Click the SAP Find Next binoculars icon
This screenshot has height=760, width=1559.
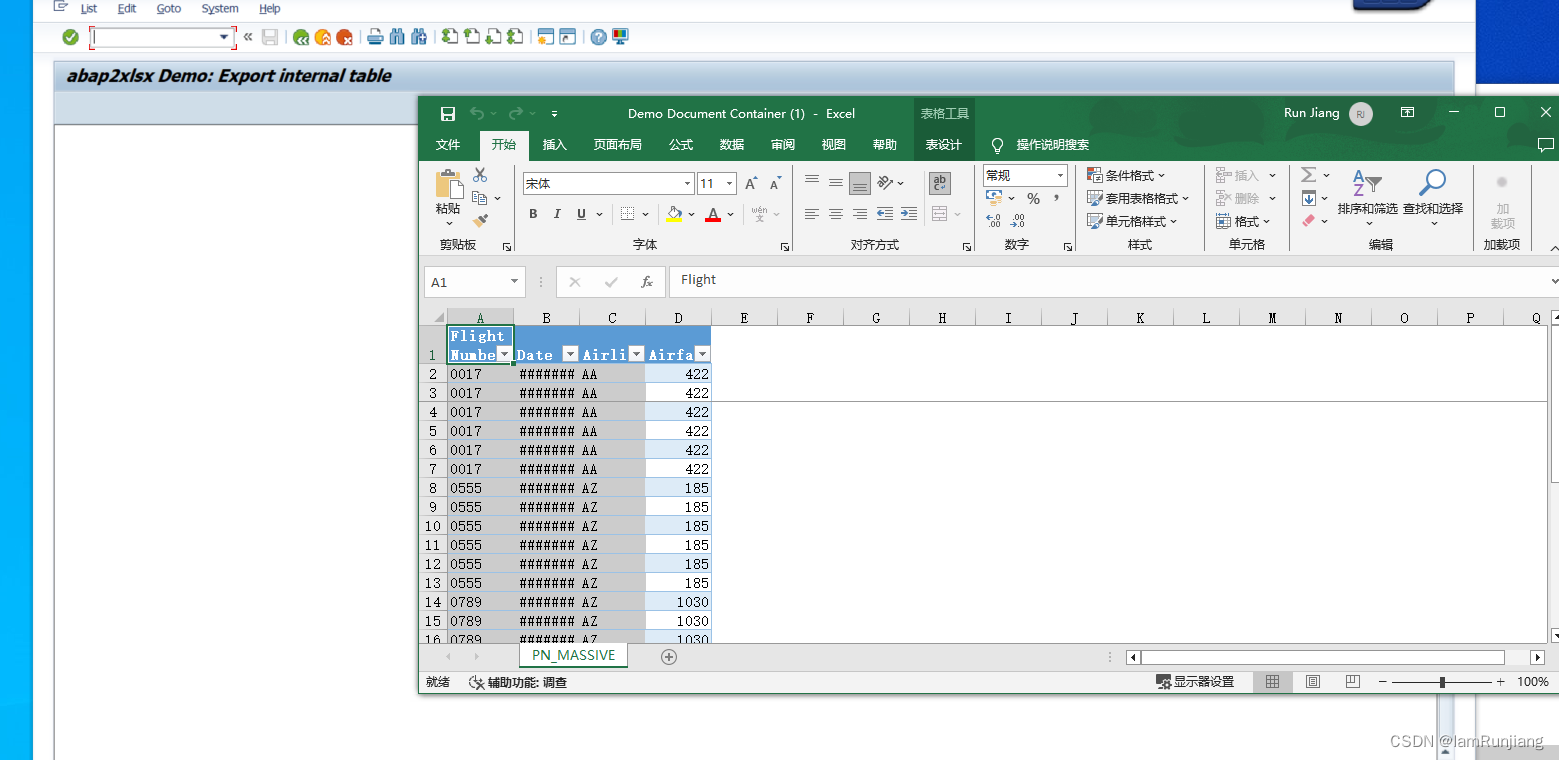(419, 37)
